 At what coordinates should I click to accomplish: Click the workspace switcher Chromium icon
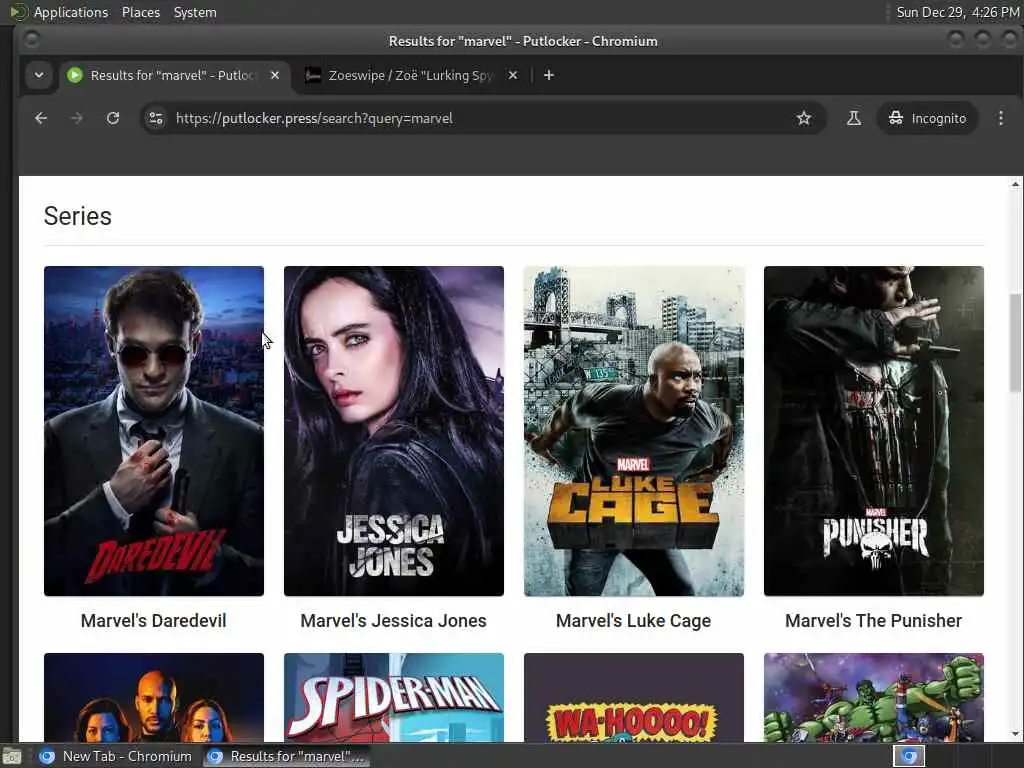click(909, 756)
